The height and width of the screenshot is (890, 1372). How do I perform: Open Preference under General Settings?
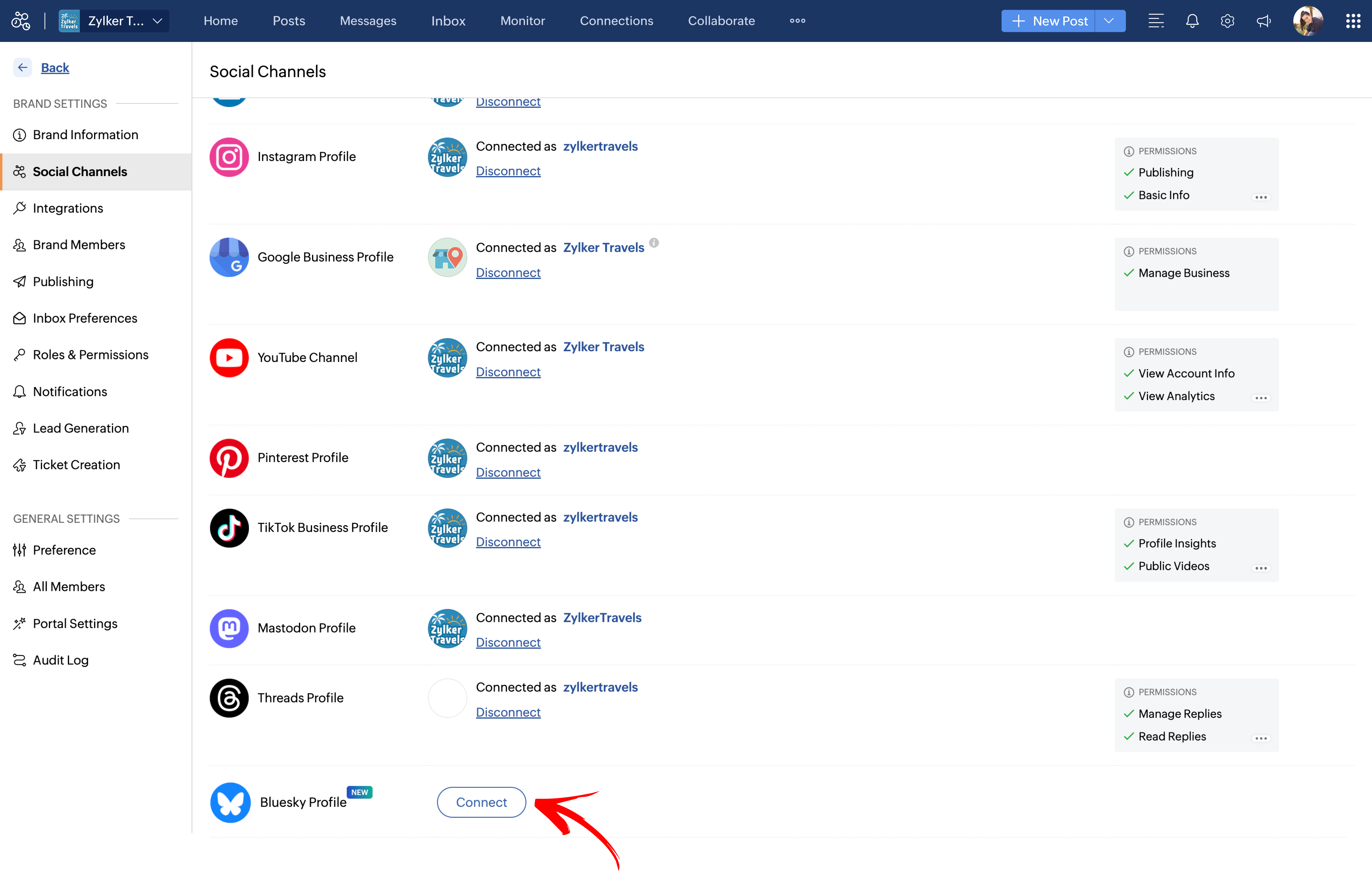click(x=96, y=550)
